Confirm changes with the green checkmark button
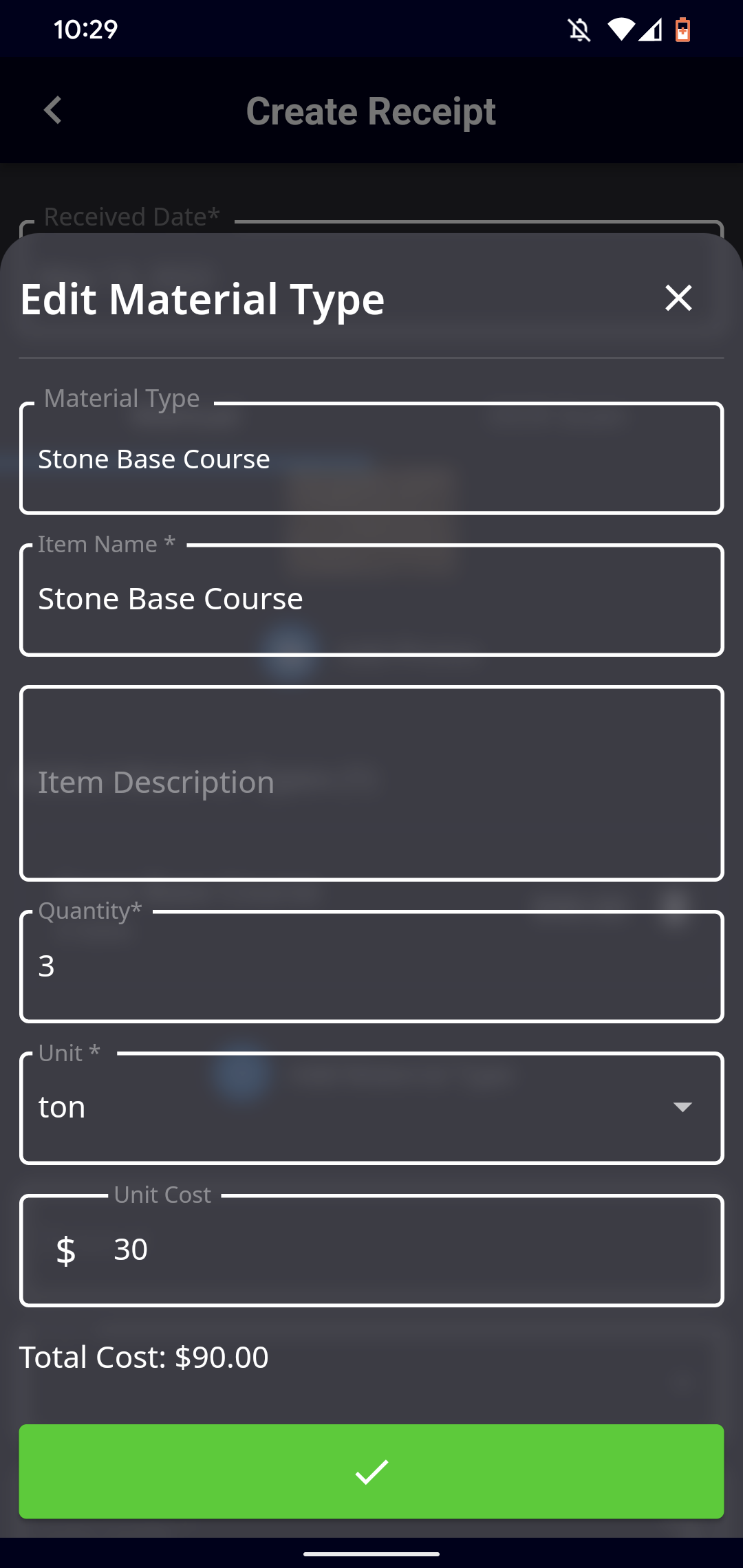Viewport: 743px width, 1568px height. 371,1472
